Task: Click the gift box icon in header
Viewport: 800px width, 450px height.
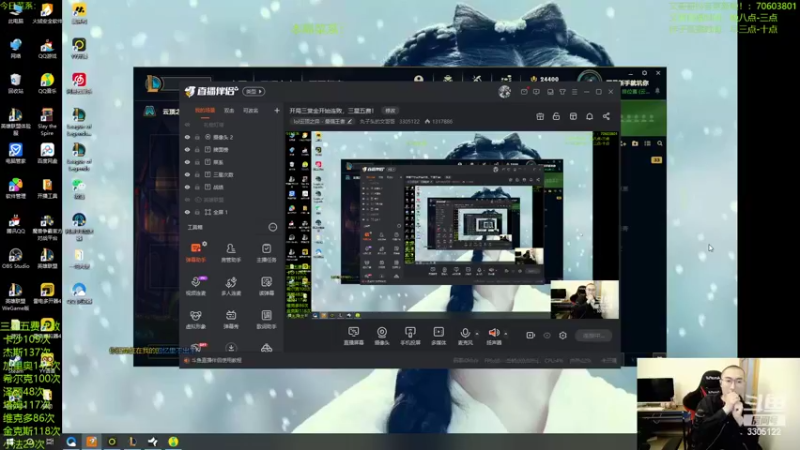Action: [x=540, y=116]
